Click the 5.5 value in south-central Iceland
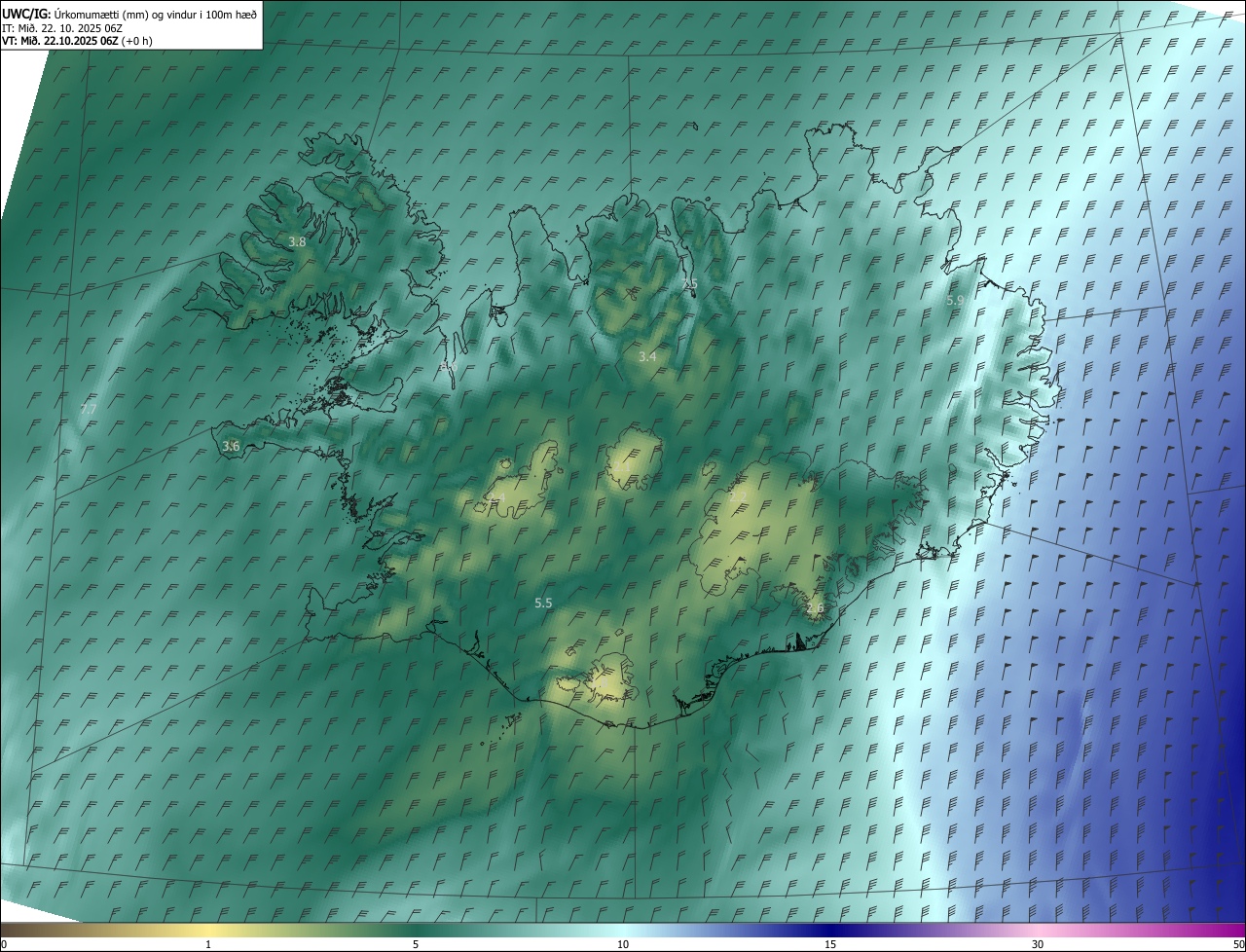This screenshot has height=952, width=1246. 543,604
